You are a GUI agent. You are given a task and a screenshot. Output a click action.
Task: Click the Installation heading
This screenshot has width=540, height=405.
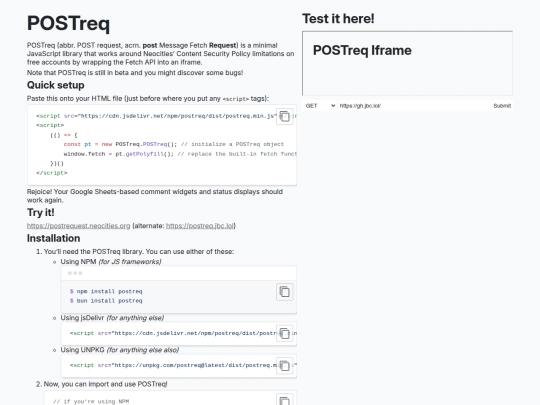53,238
